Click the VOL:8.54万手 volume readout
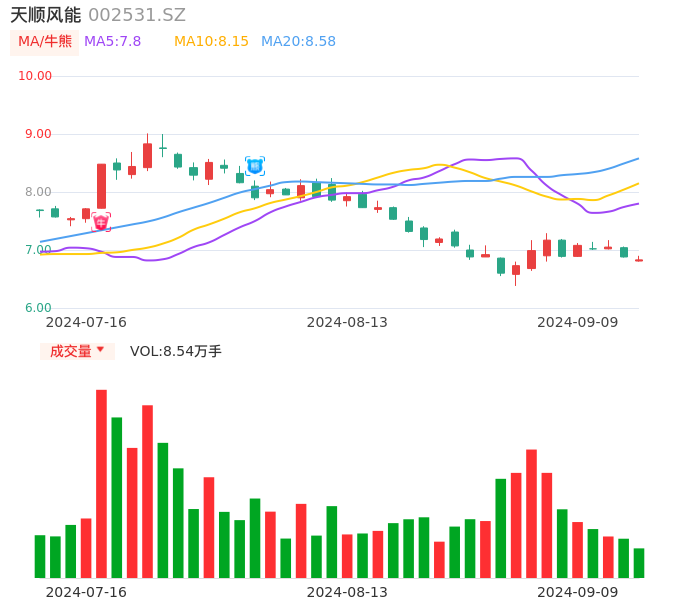 tap(176, 351)
